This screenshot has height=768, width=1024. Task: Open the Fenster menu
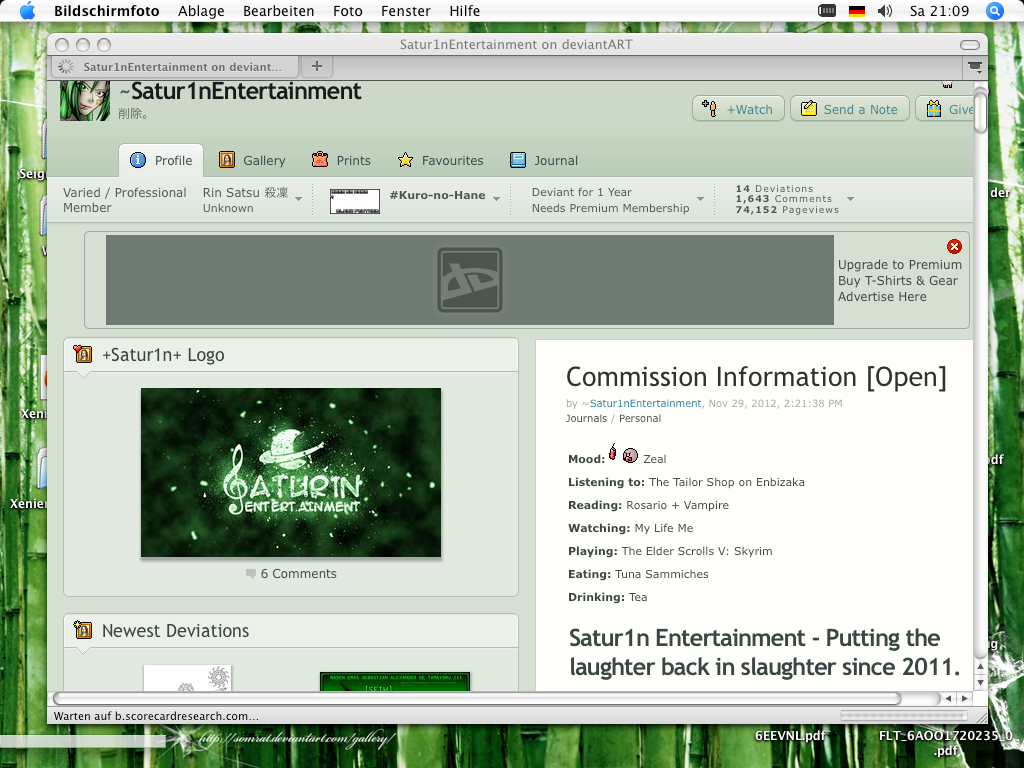click(x=406, y=11)
